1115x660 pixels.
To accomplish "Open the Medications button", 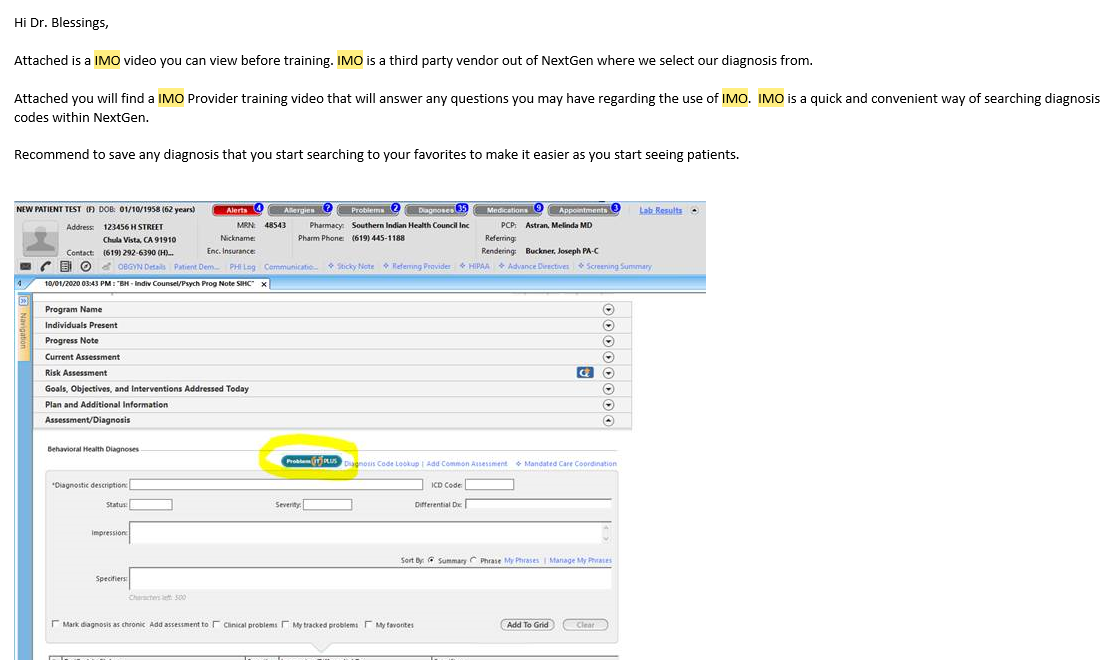I will point(507,210).
